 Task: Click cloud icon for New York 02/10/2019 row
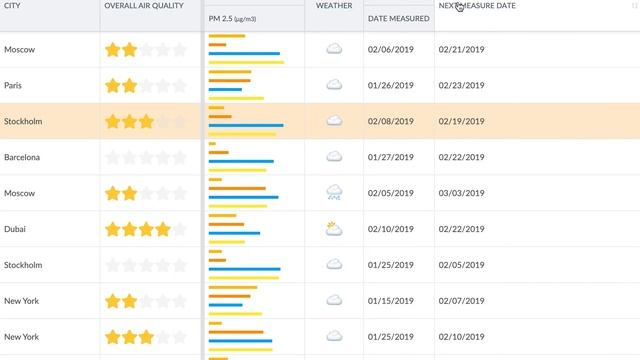tap(334, 336)
